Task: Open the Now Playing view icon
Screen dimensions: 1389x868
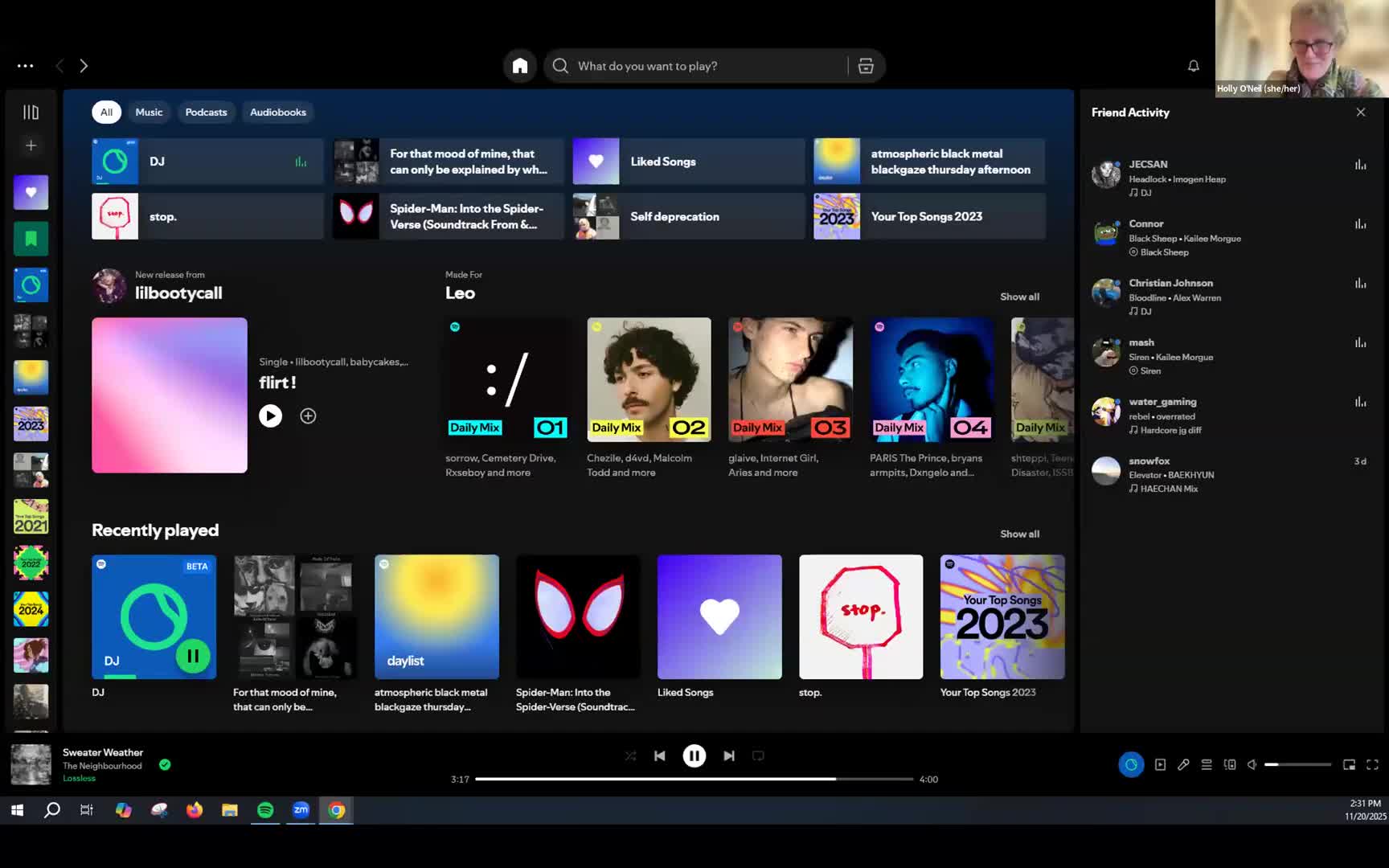Action: pos(1160,765)
